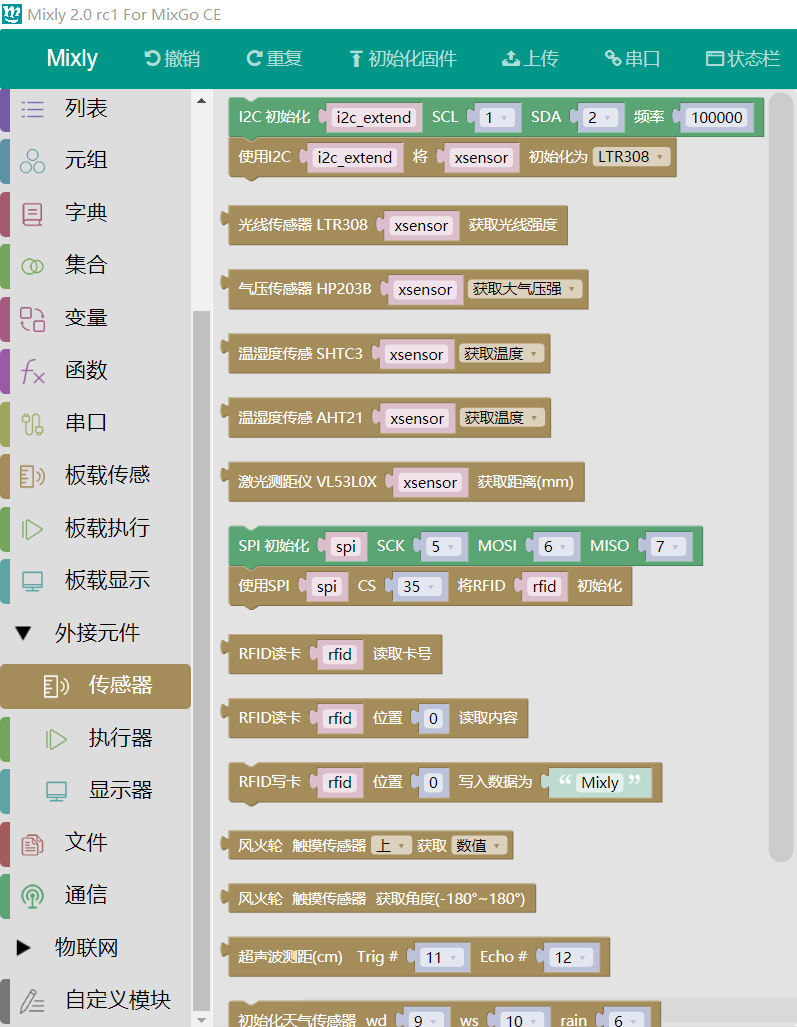The width and height of the screenshot is (797, 1027).
Task: Click the 元组 category circles icon
Action: click(x=32, y=161)
